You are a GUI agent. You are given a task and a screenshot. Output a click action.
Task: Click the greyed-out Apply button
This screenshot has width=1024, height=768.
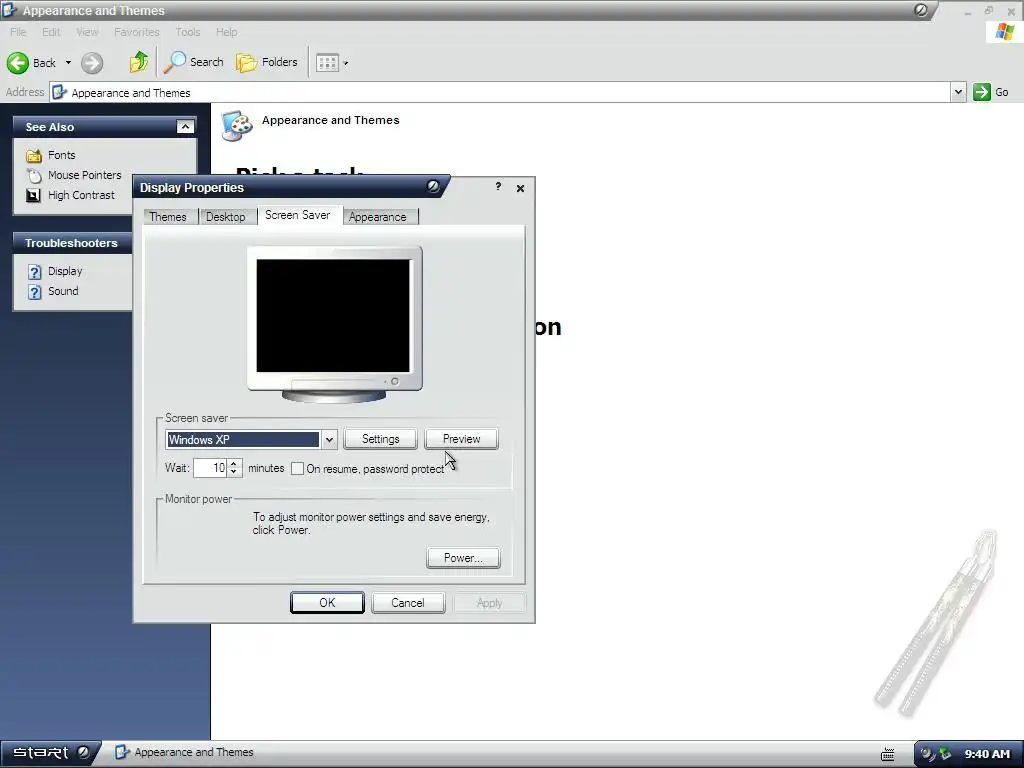tap(489, 603)
